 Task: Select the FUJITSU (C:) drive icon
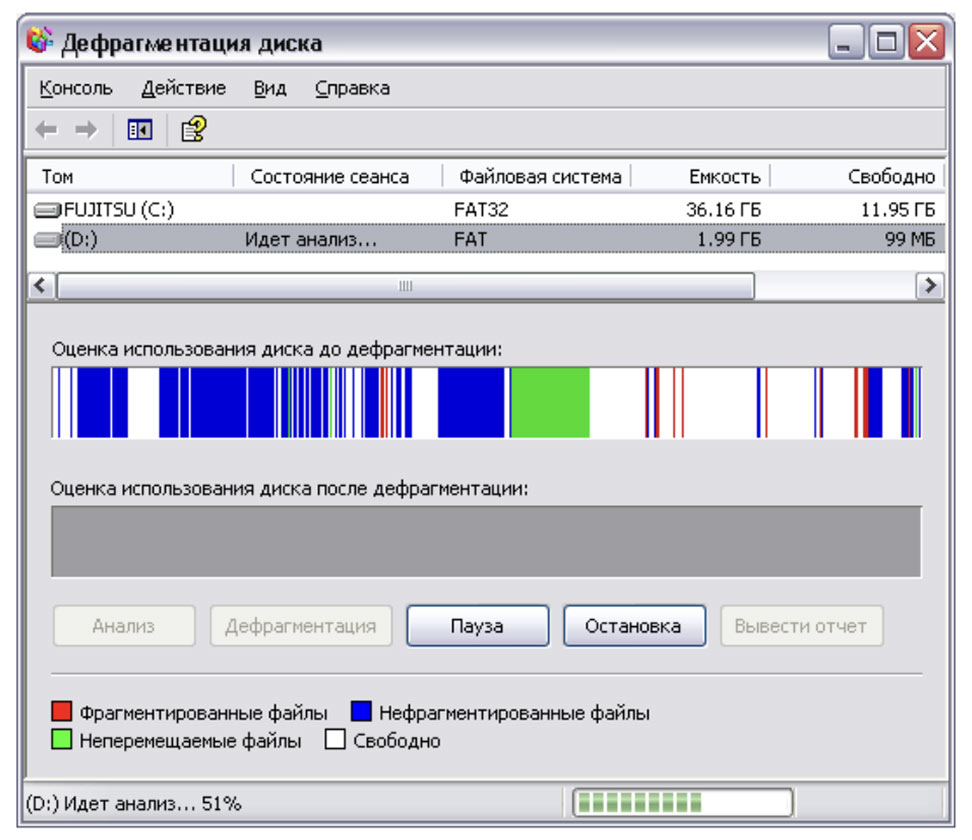click(48, 211)
